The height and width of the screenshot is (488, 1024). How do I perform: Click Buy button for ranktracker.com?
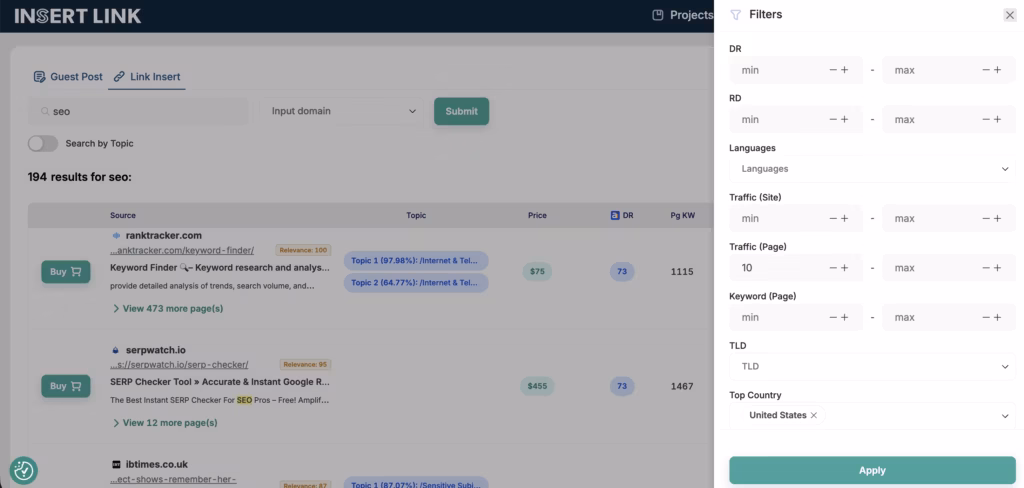click(x=65, y=271)
